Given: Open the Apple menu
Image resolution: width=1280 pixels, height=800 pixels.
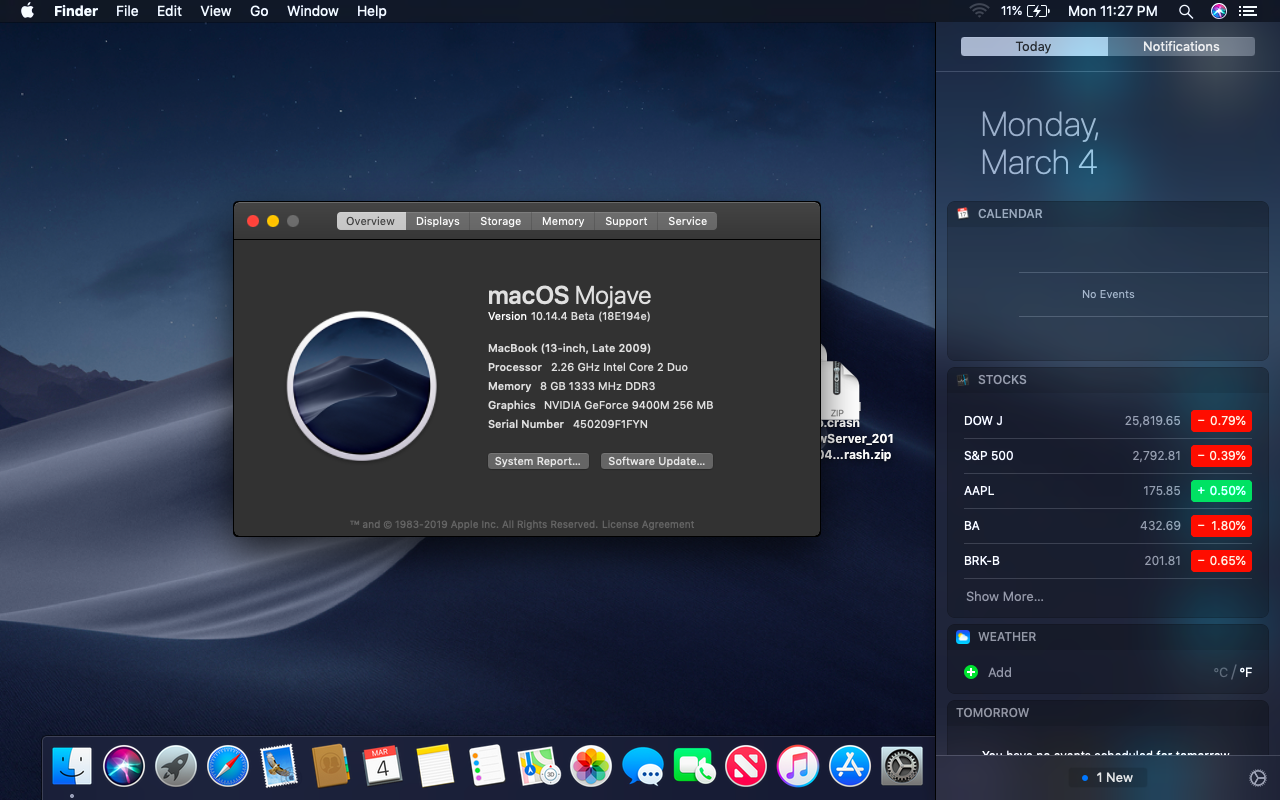Looking at the screenshot, I should 27,11.
